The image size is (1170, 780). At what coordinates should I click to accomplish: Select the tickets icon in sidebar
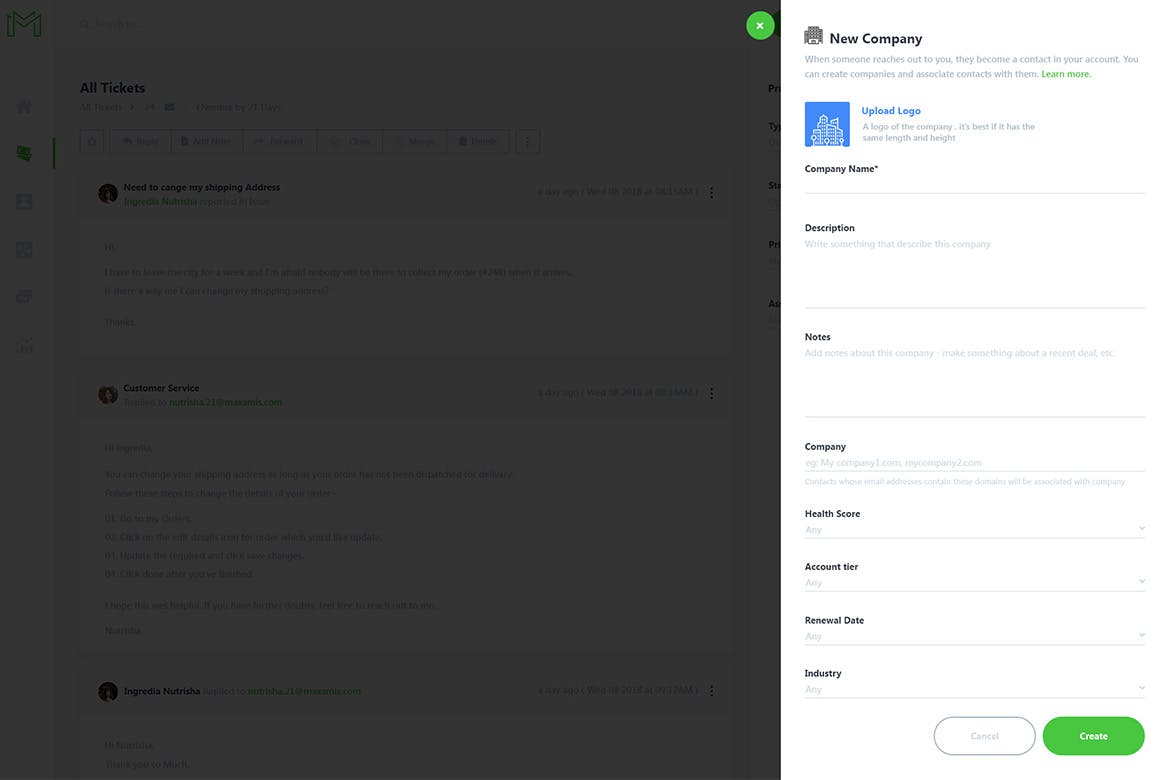click(x=24, y=153)
